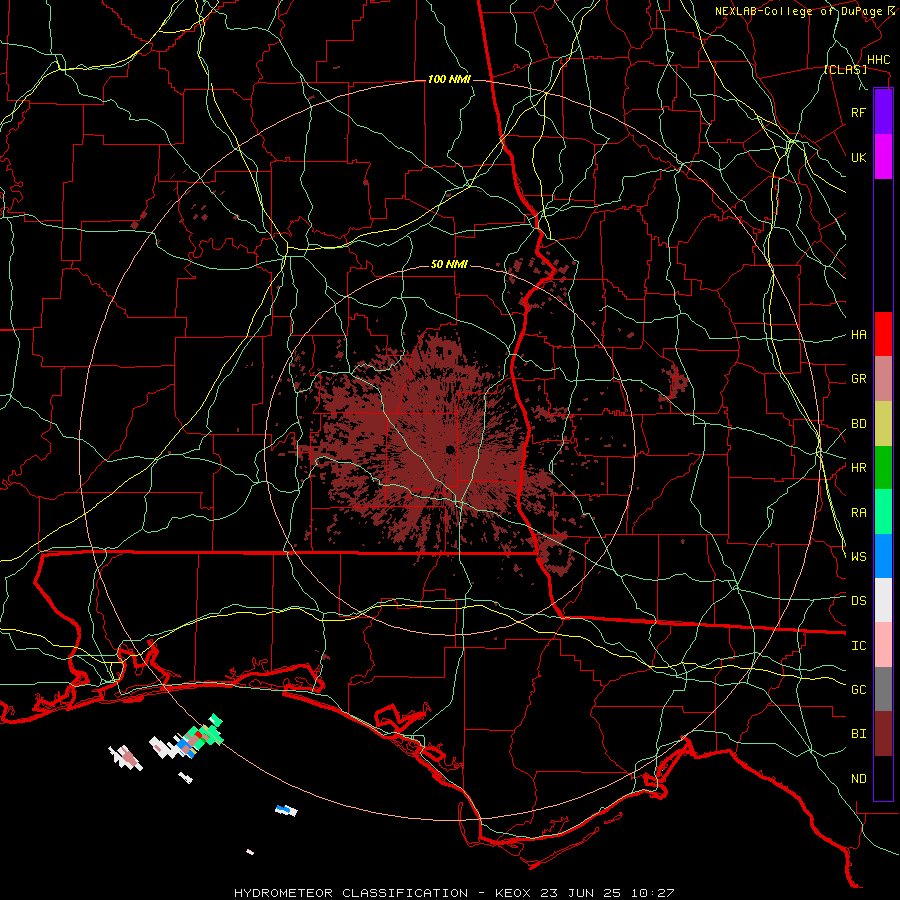Click the "WS" legend label

click(x=858, y=557)
